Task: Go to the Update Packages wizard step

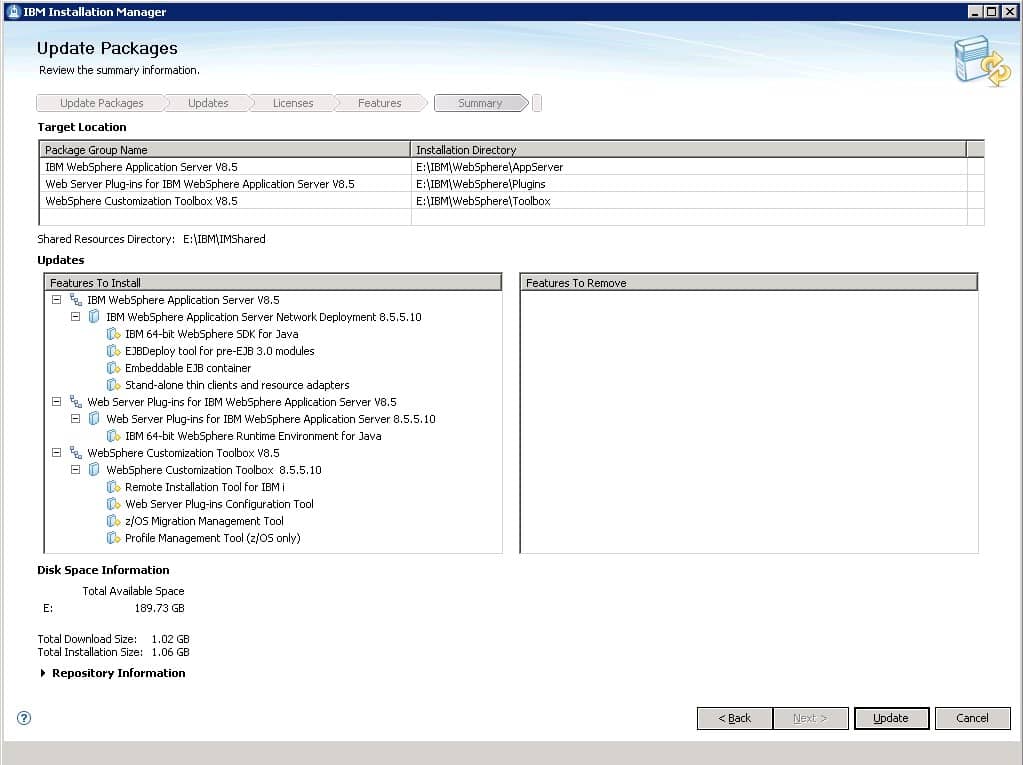Action: click(x=101, y=103)
